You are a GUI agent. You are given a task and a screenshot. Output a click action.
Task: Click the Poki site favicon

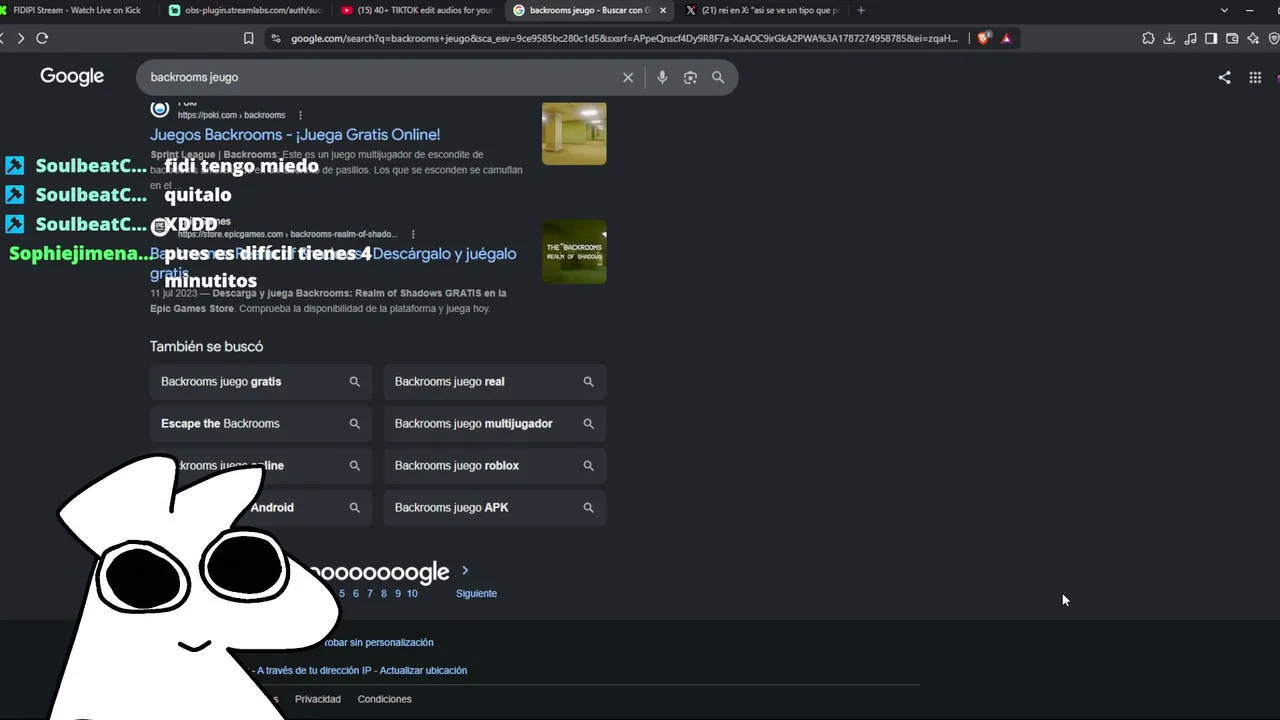(160, 109)
